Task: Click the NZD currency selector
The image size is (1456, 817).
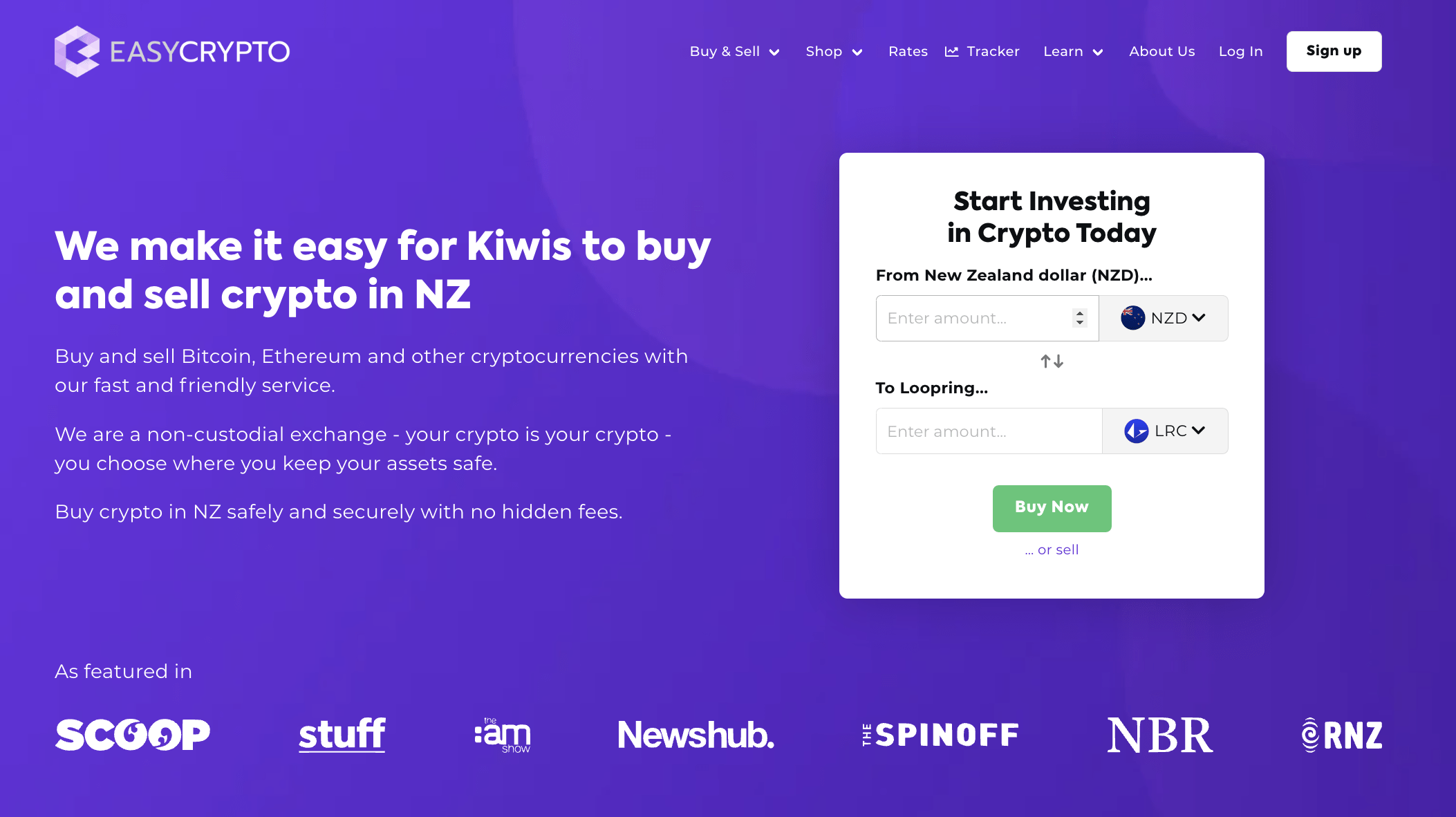Action: coord(1163,318)
